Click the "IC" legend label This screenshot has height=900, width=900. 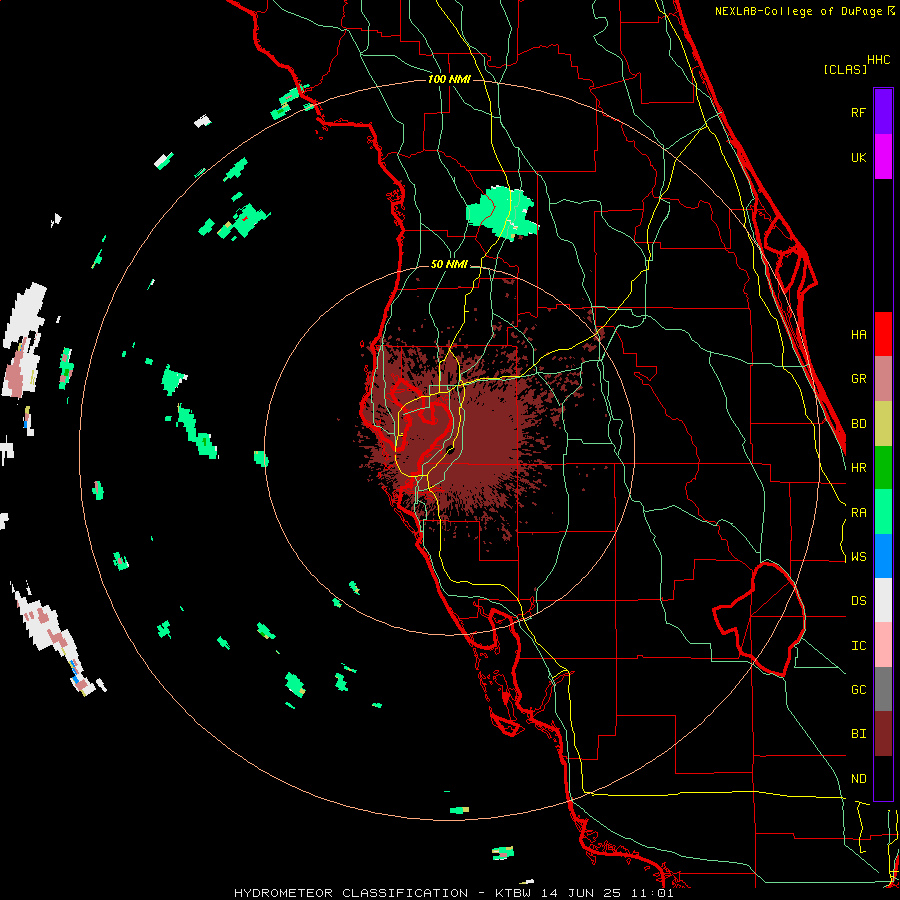[858, 646]
